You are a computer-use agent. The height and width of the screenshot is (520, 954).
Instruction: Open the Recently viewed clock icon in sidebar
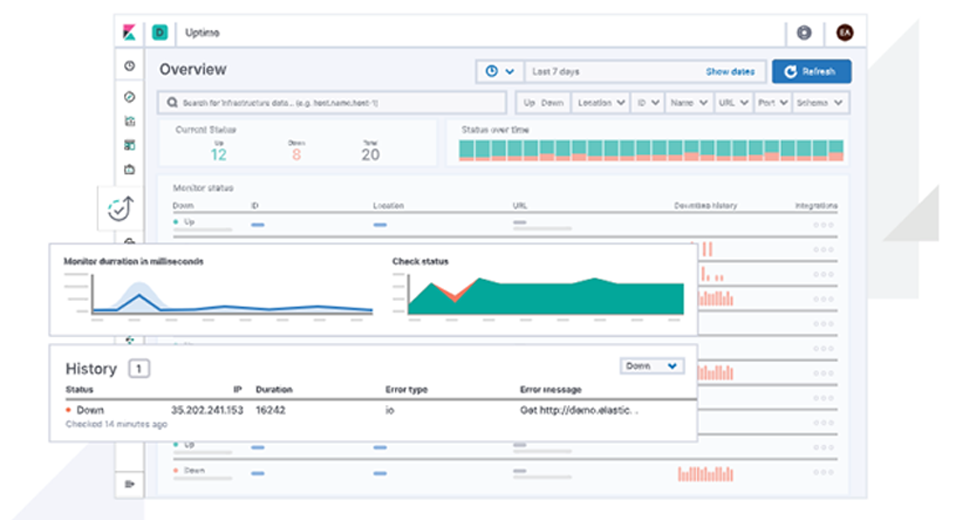(129, 66)
